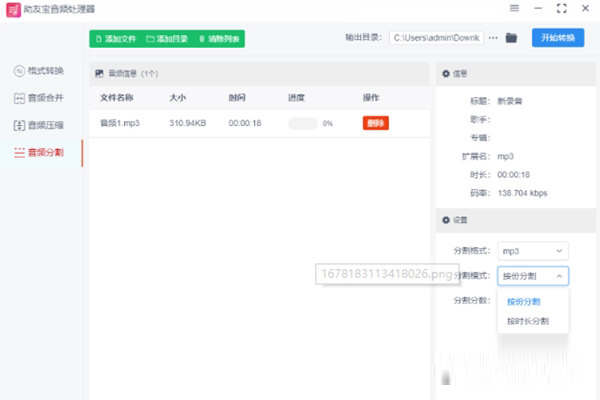Click the gear icon beside 设置
The height and width of the screenshot is (400, 600).
tap(446, 220)
